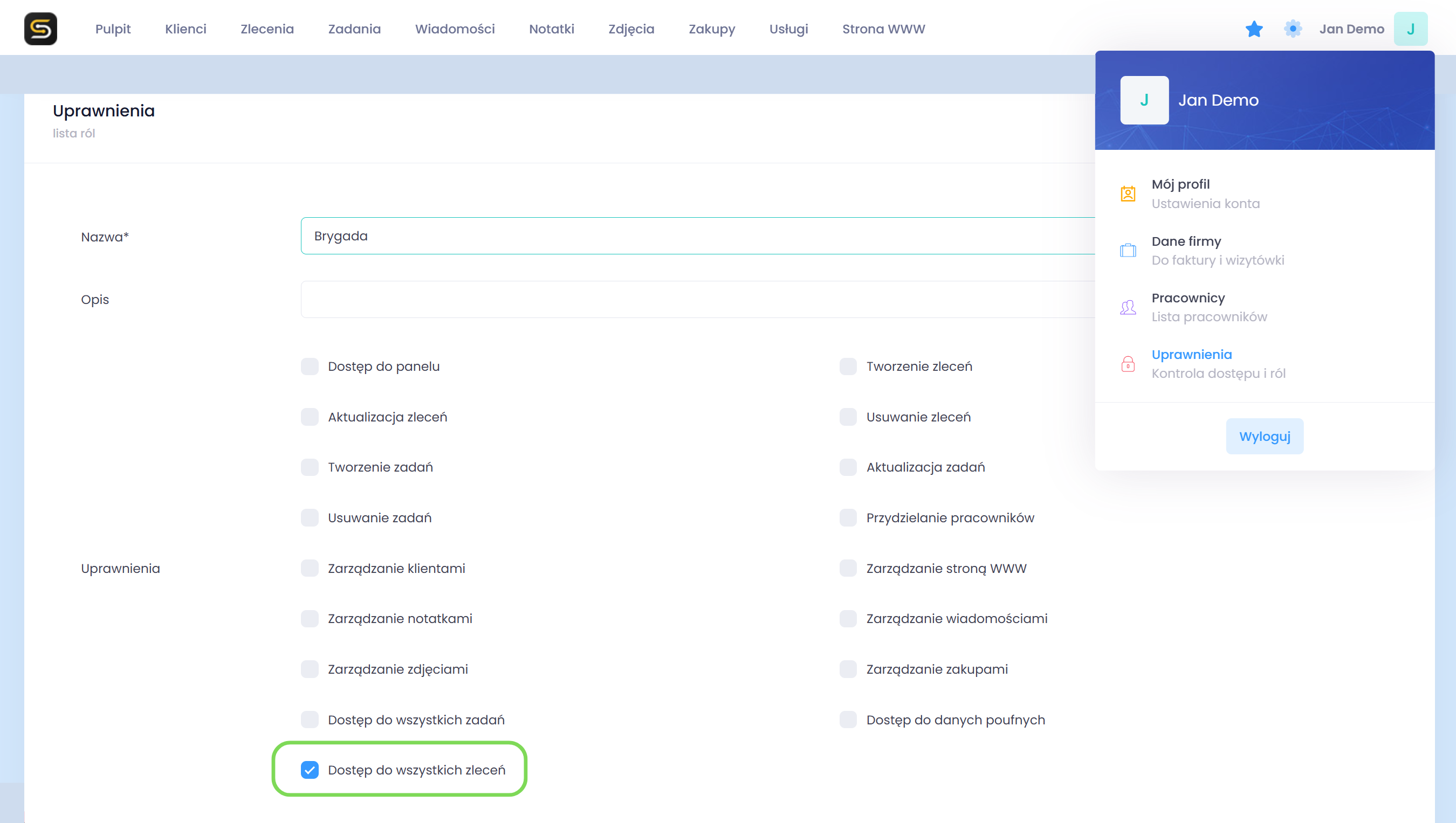
Task: Click the Dane firmy briefcase icon
Action: tap(1128, 251)
